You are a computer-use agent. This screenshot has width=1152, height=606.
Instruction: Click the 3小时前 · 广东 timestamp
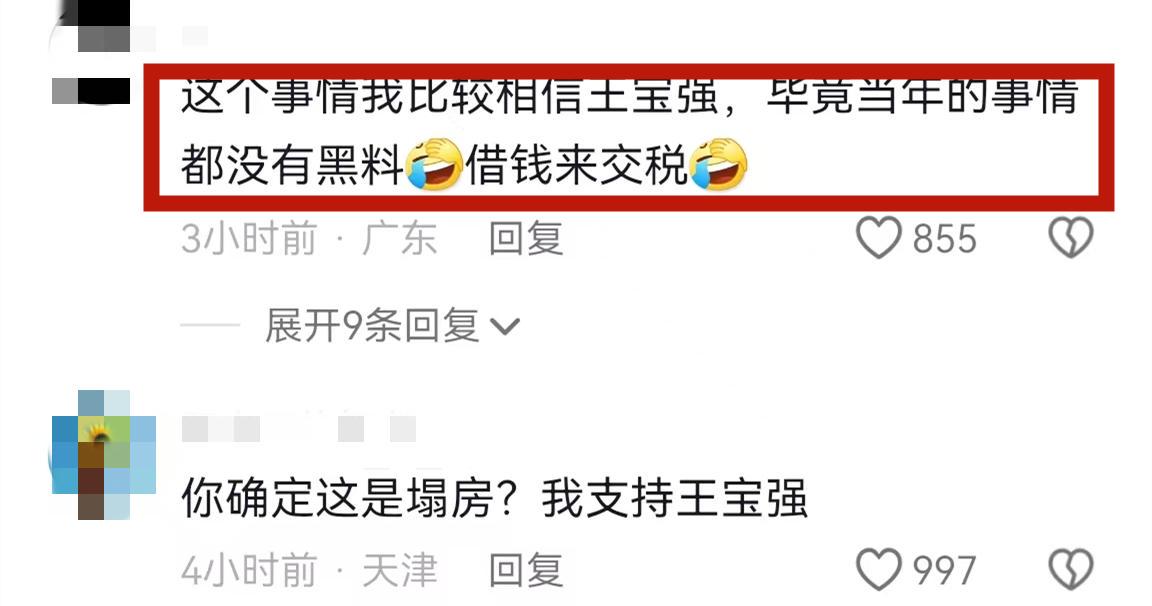309,239
